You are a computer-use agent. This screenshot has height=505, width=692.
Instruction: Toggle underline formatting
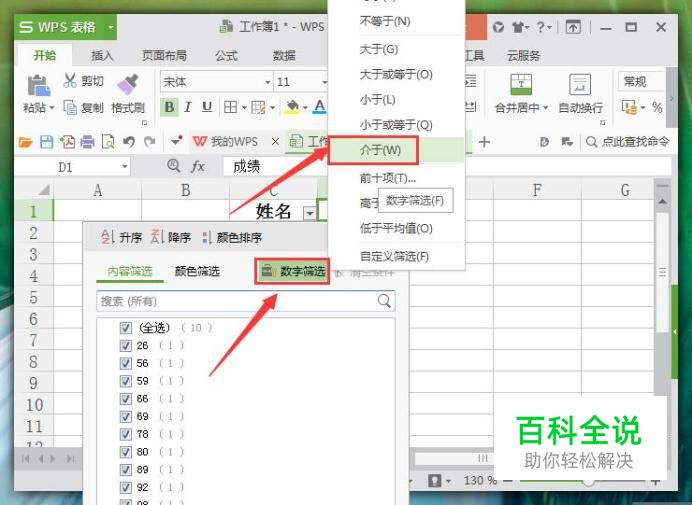(x=207, y=107)
